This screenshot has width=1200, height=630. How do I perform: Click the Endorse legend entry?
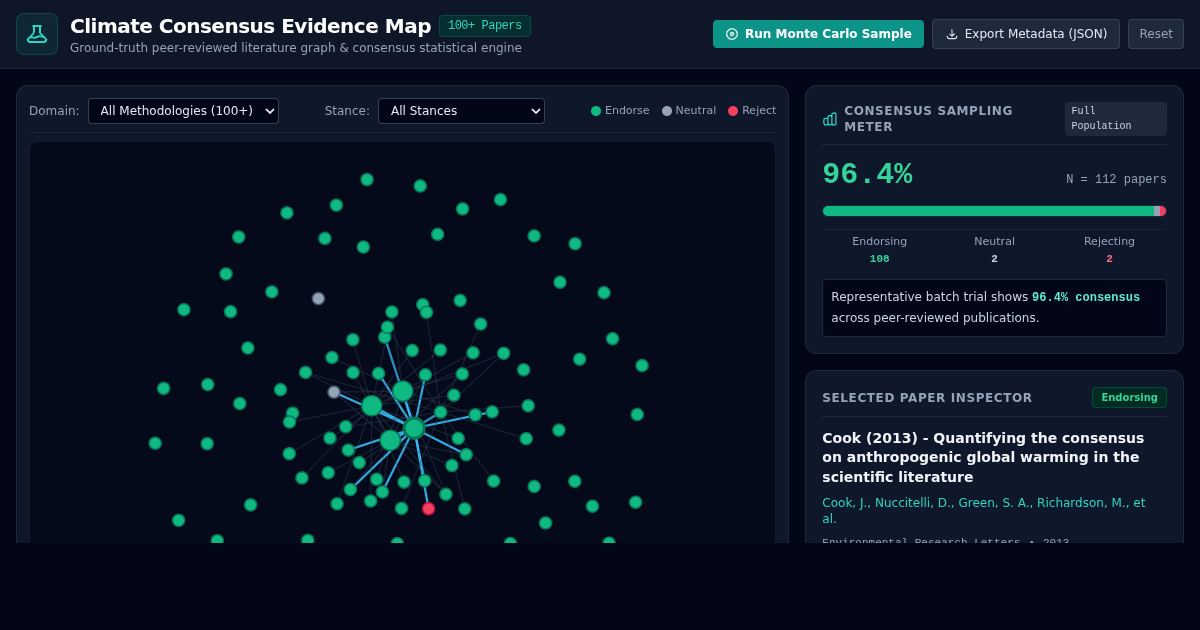click(620, 111)
